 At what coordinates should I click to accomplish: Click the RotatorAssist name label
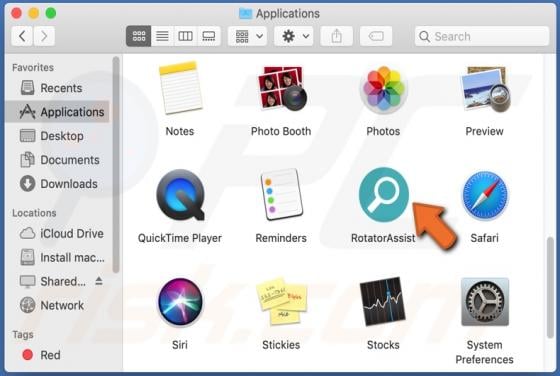[x=383, y=238]
